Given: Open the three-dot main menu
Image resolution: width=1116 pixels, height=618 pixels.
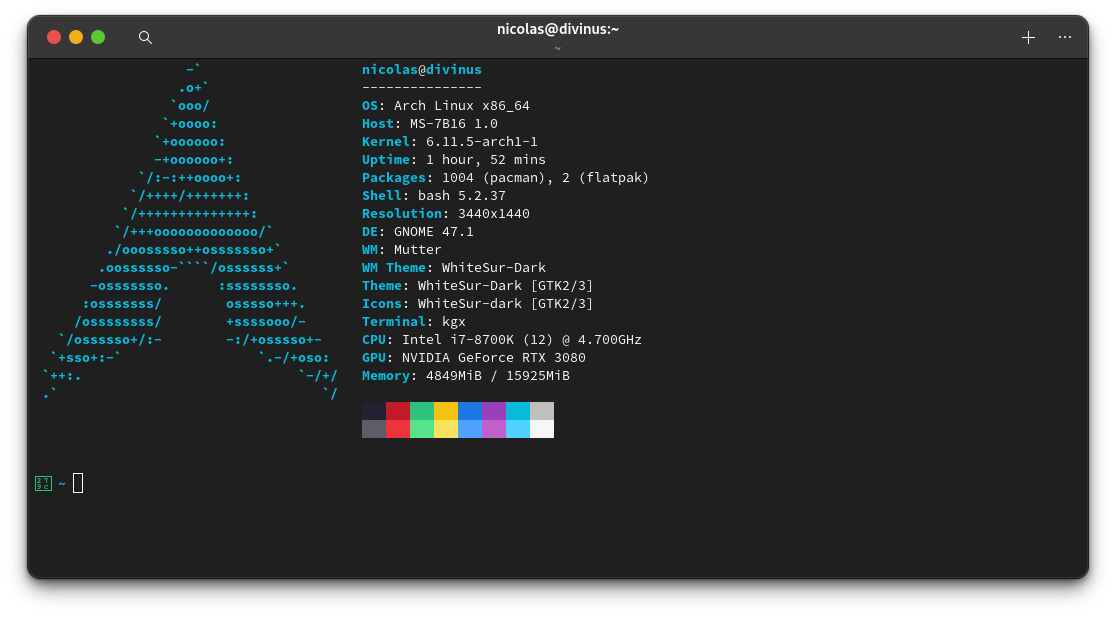Looking at the screenshot, I should coord(1064,37).
